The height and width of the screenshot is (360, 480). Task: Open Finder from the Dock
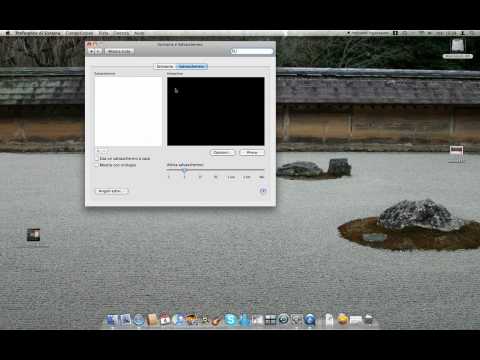[x=112, y=320]
